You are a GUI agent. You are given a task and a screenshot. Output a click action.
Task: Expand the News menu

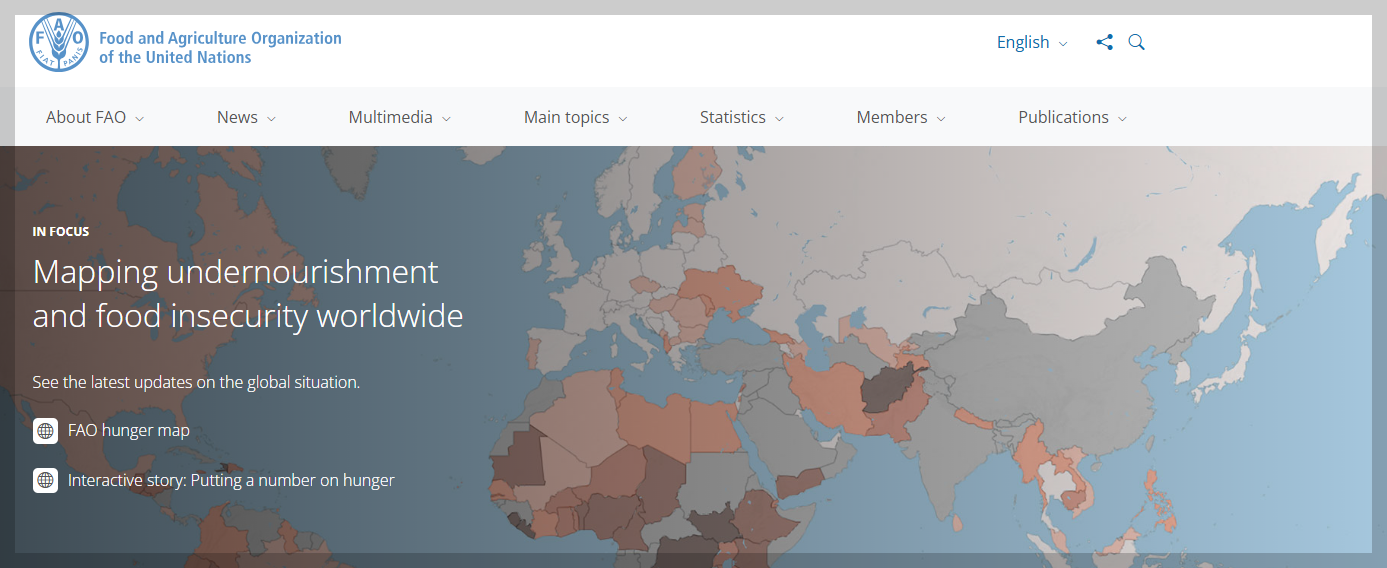click(246, 117)
